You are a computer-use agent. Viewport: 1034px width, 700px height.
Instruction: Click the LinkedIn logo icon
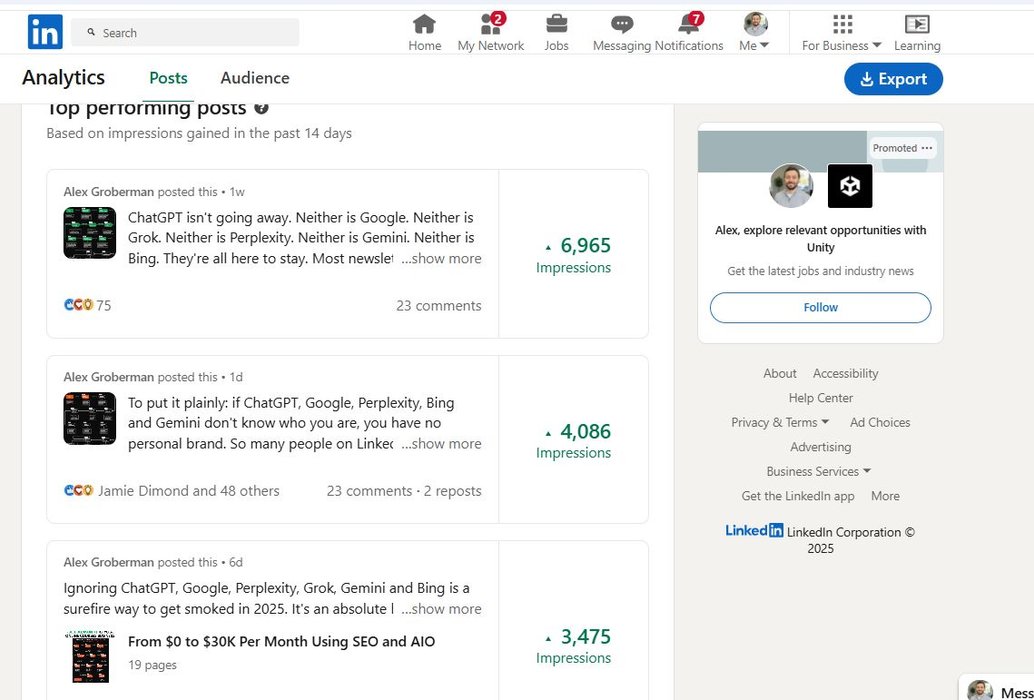(x=45, y=32)
